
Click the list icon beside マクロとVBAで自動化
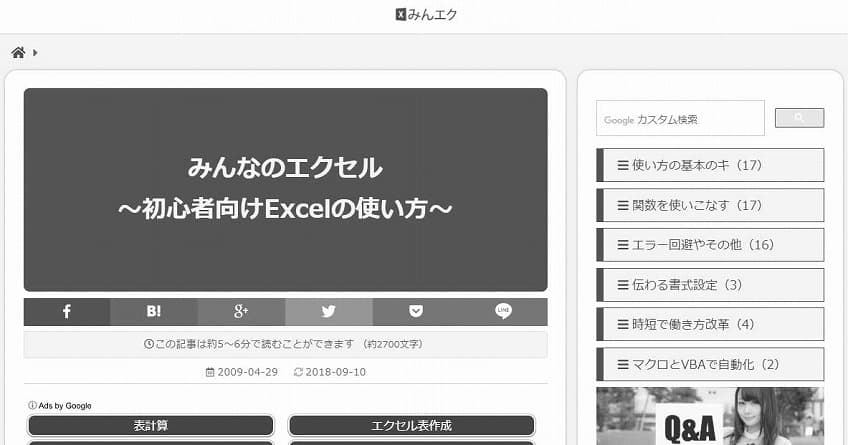623,364
